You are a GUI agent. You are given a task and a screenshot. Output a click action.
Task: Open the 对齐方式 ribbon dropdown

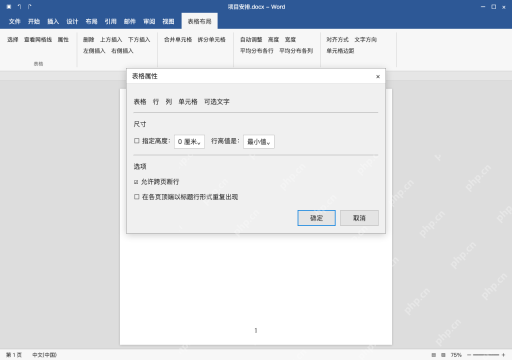coord(337,40)
